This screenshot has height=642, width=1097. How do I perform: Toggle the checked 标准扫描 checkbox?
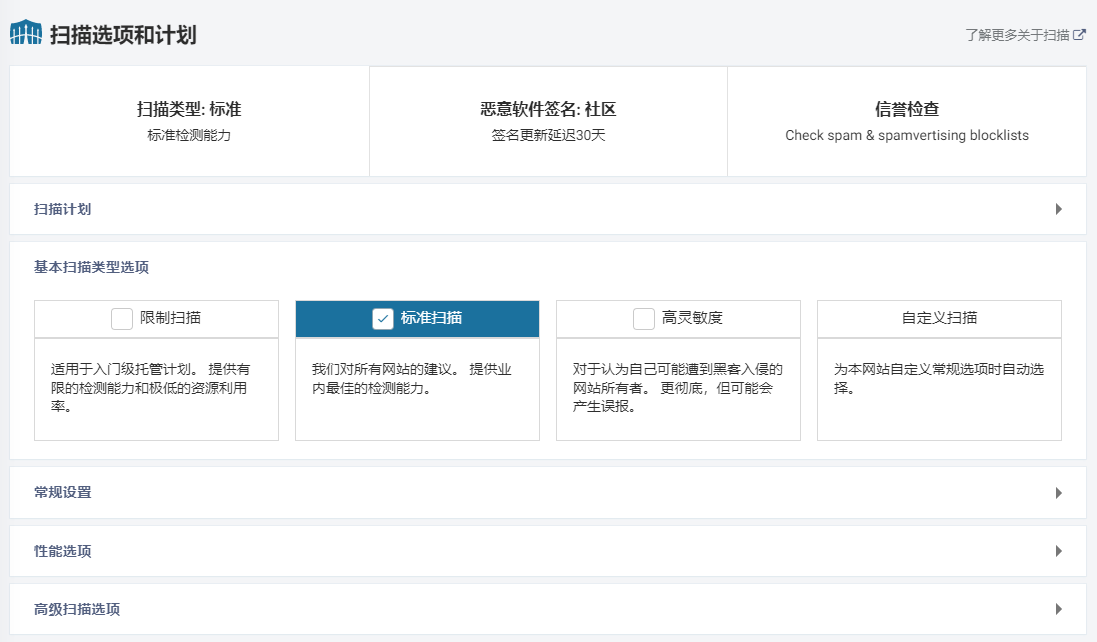click(x=382, y=319)
